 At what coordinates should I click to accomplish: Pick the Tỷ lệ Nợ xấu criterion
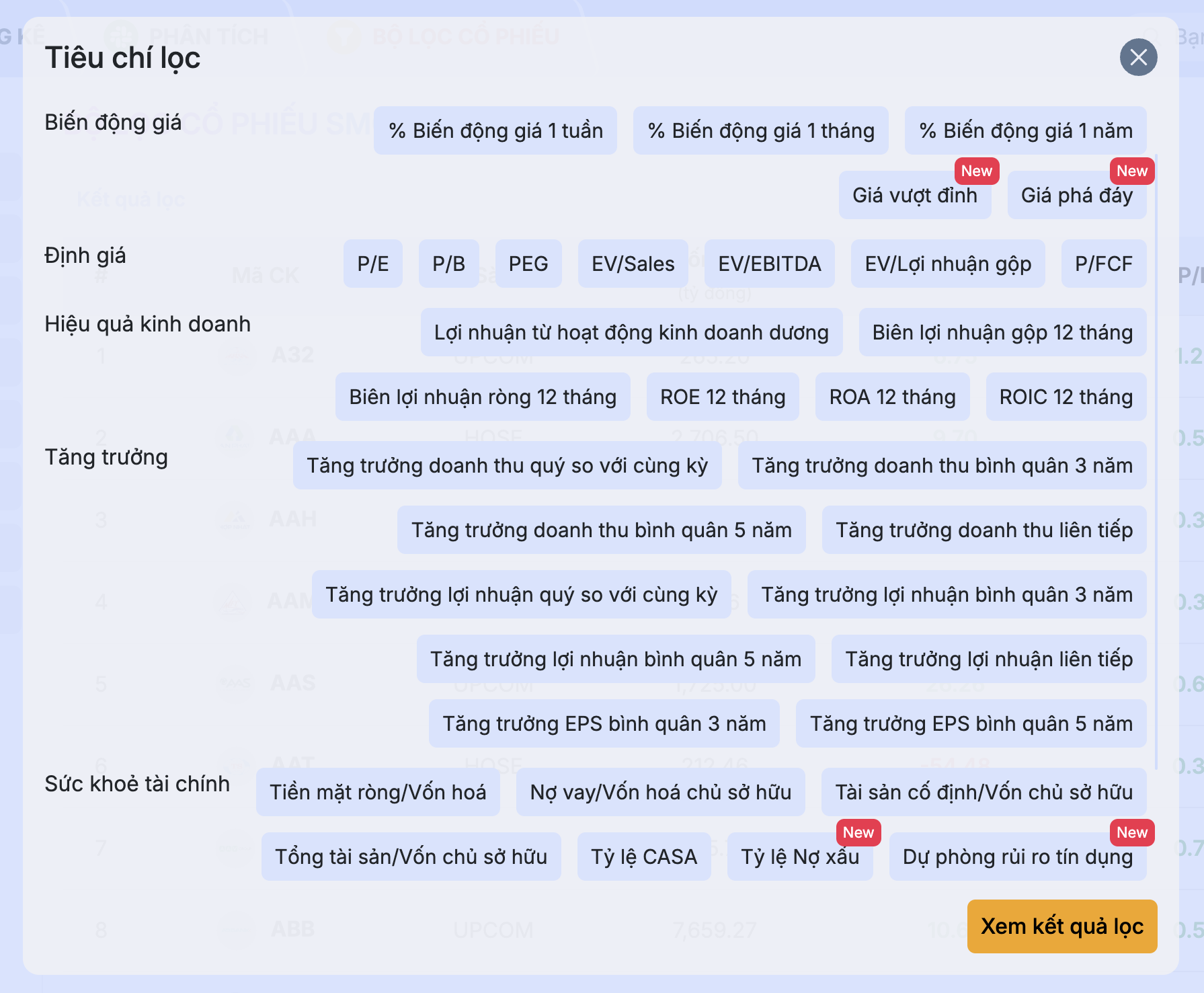click(800, 857)
